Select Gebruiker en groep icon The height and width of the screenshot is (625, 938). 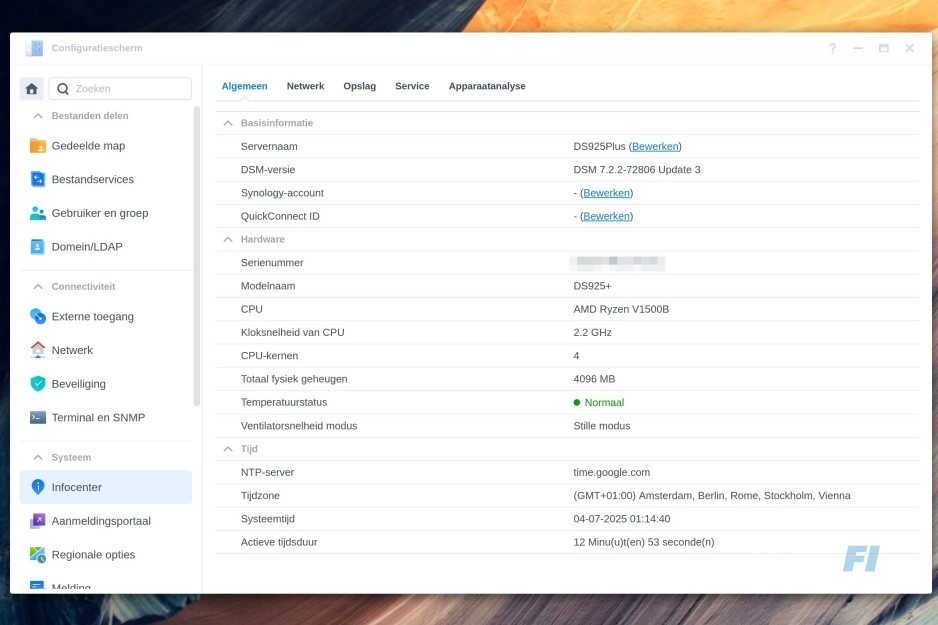coord(38,213)
